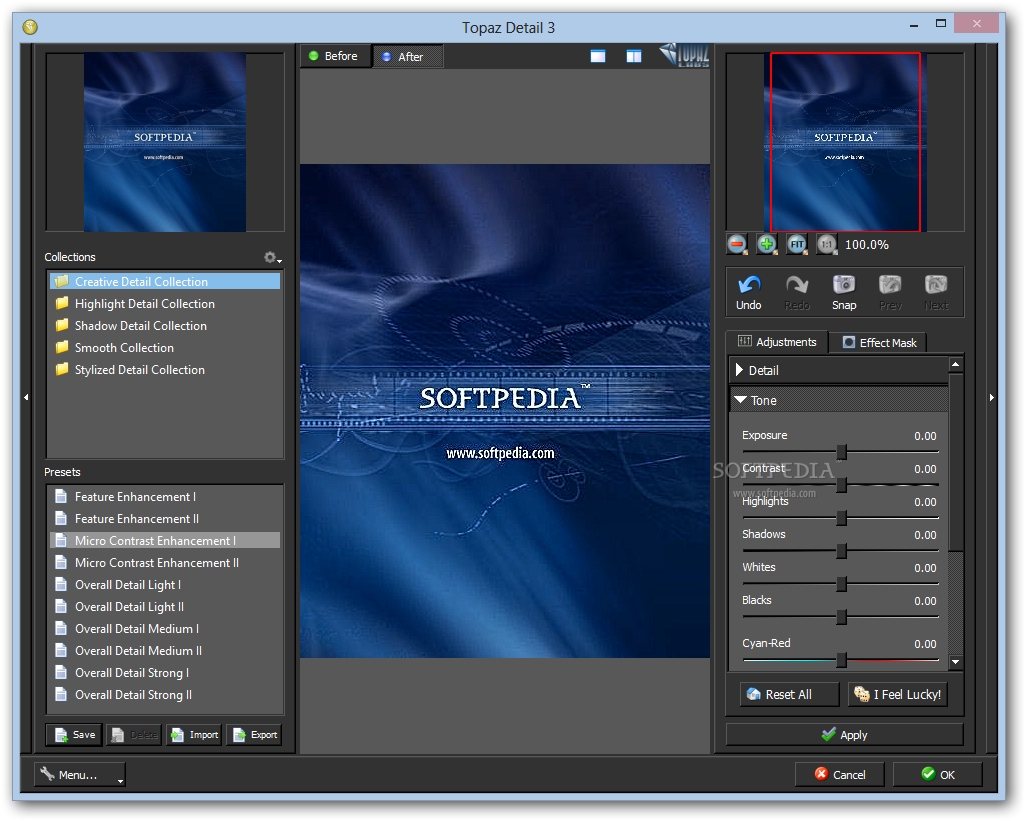Screen dimensions: 1026x821
Task: Go to Prev snapshot
Action: [x=891, y=292]
